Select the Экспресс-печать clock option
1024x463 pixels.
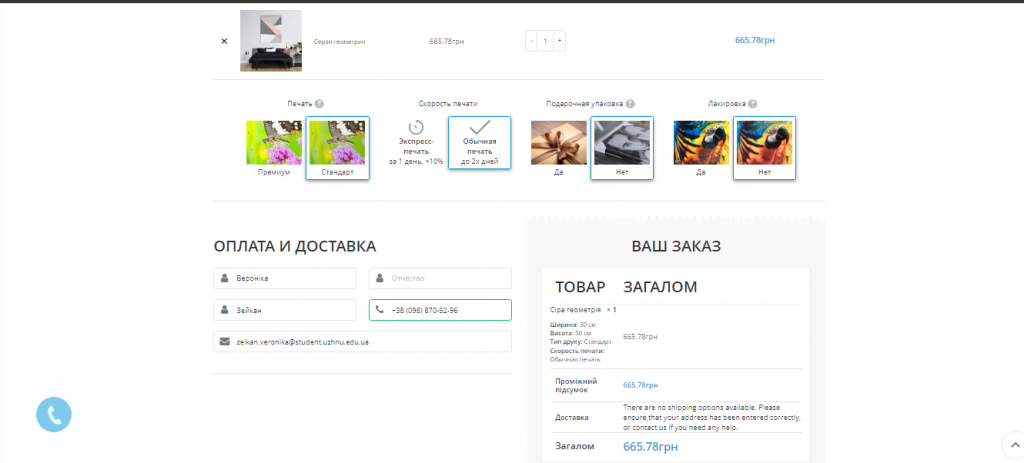click(x=415, y=142)
